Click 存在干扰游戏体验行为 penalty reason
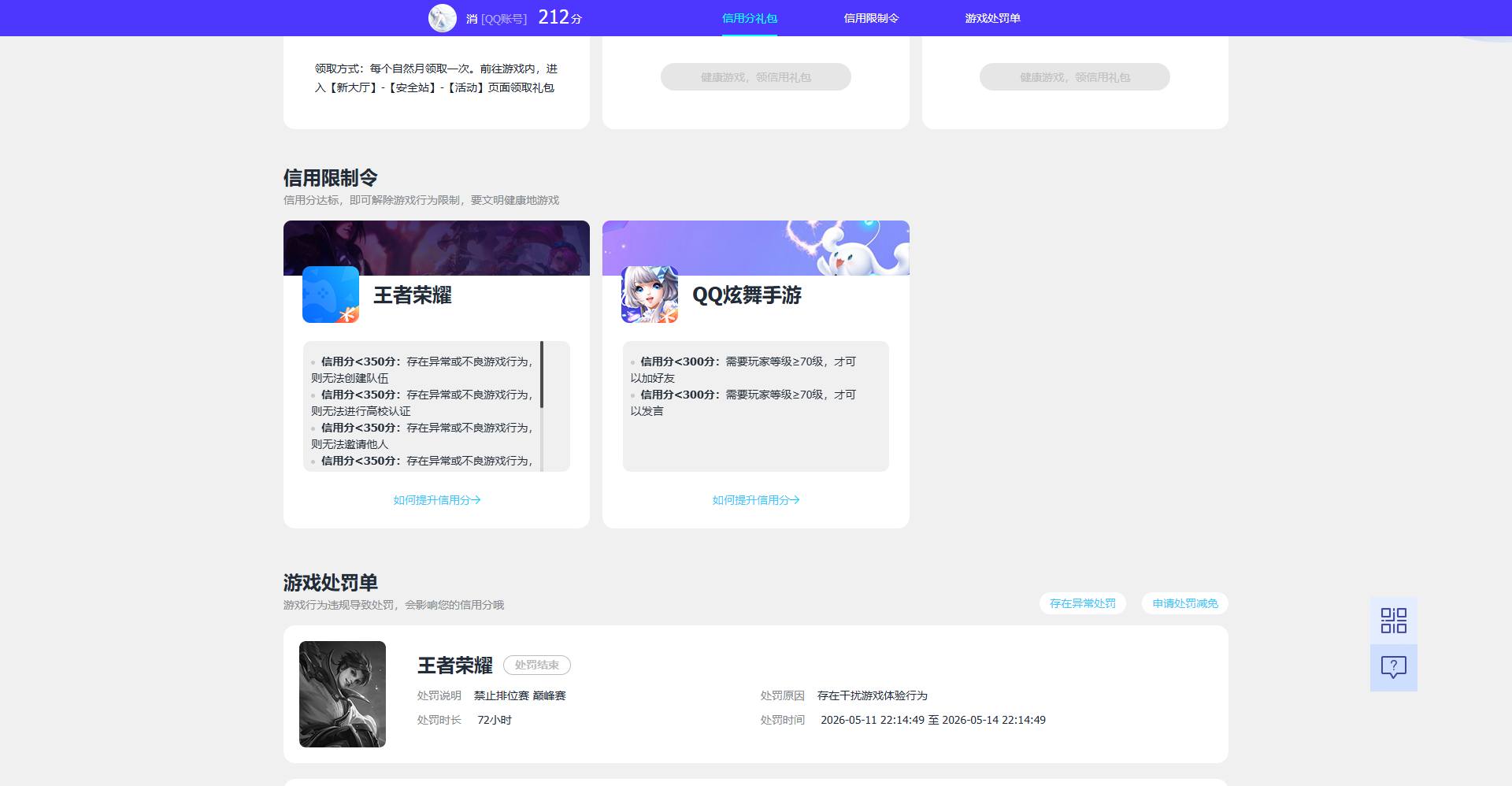This screenshot has height=786, width=1512. [x=873, y=695]
